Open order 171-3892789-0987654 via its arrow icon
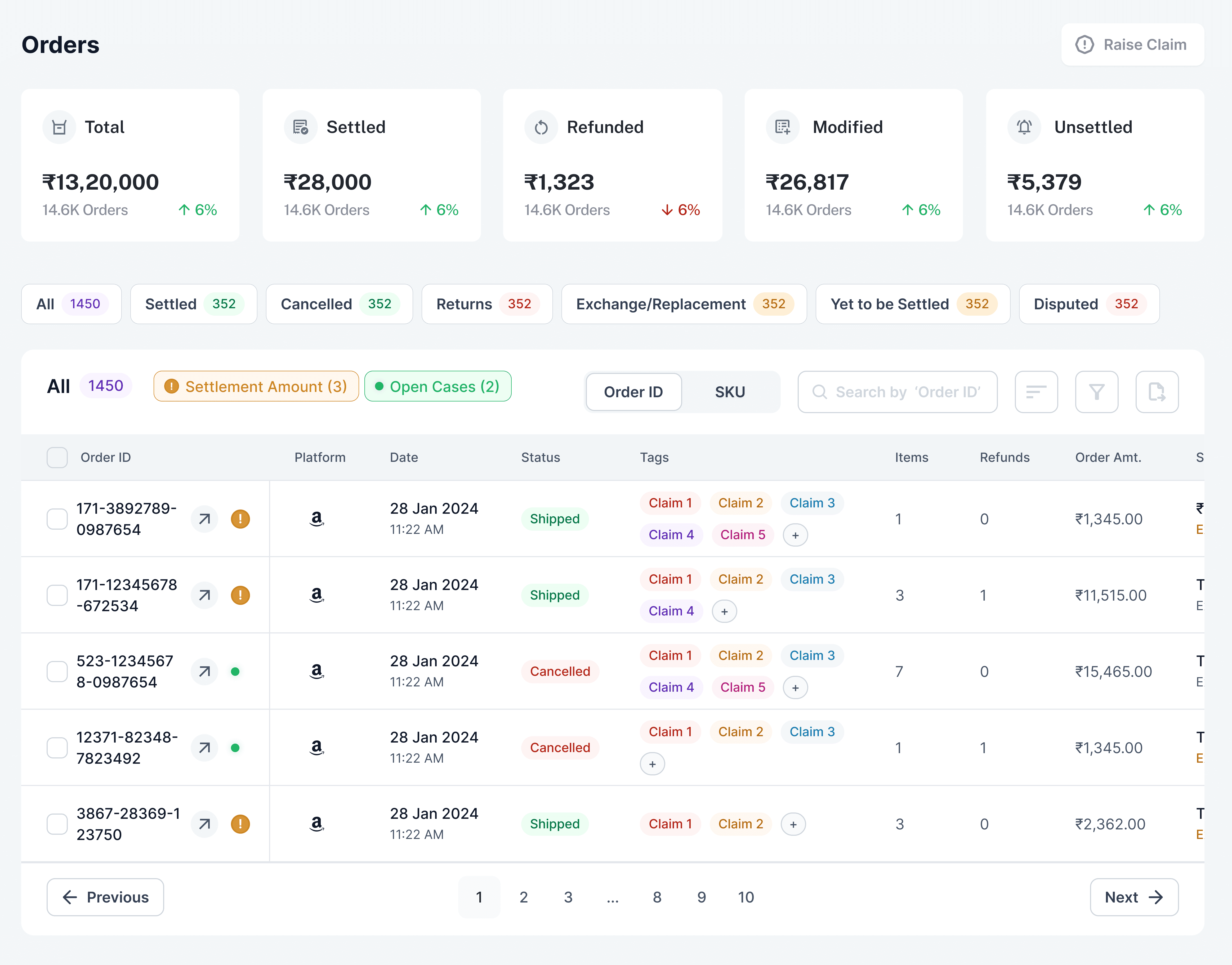Image resolution: width=1232 pixels, height=965 pixels. tap(204, 519)
